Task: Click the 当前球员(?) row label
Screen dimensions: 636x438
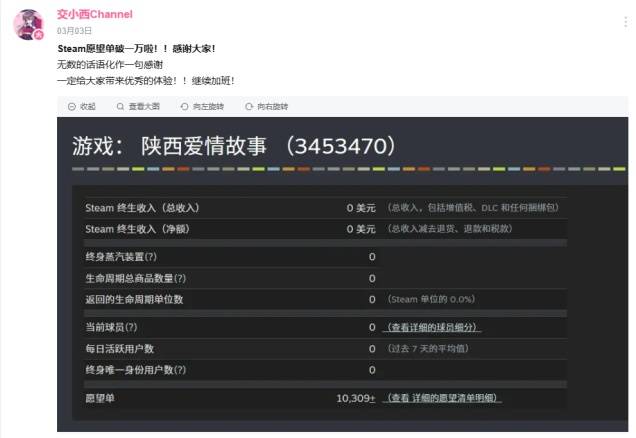Action: pyautogui.click(x=111, y=327)
